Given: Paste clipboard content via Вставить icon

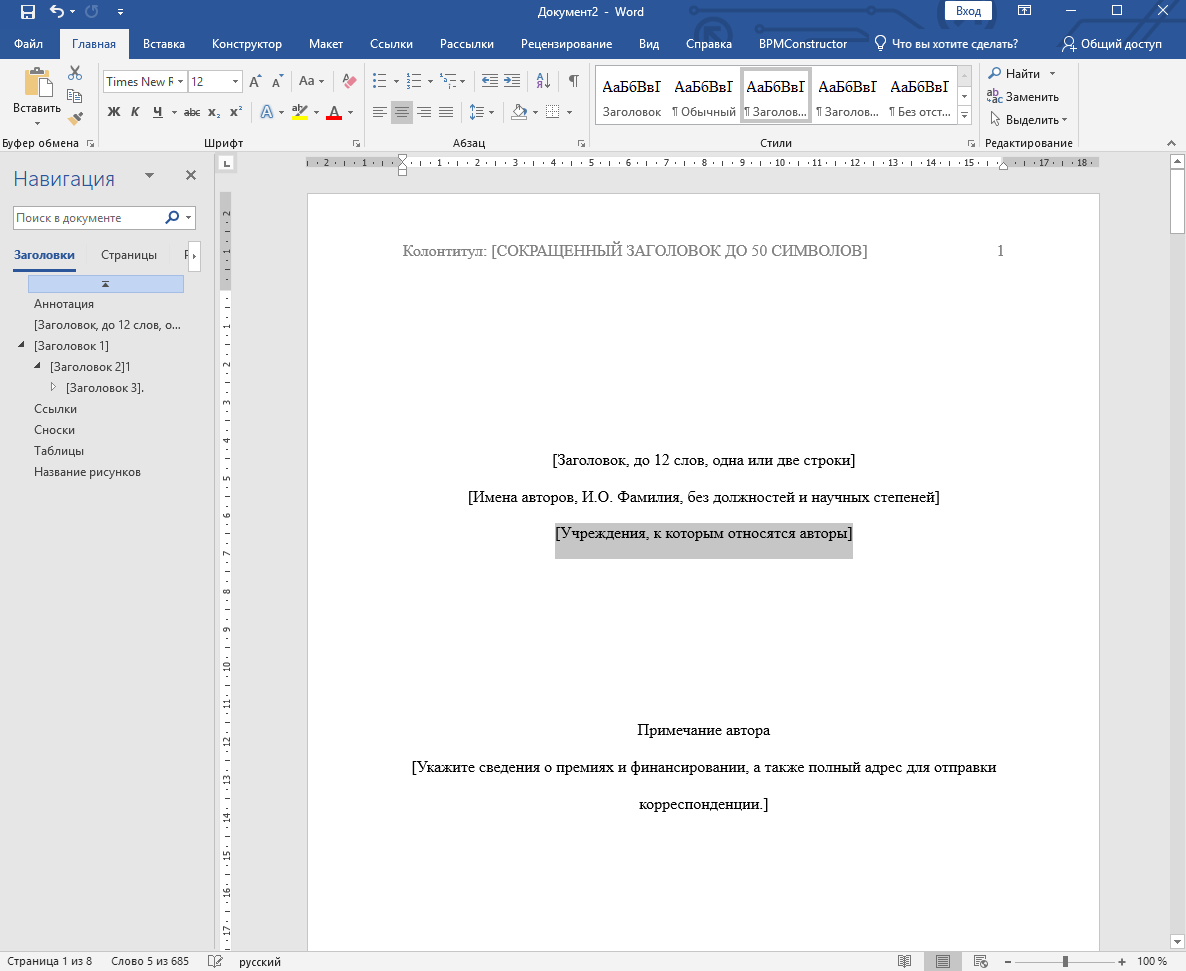Looking at the screenshot, I should (x=36, y=83).
